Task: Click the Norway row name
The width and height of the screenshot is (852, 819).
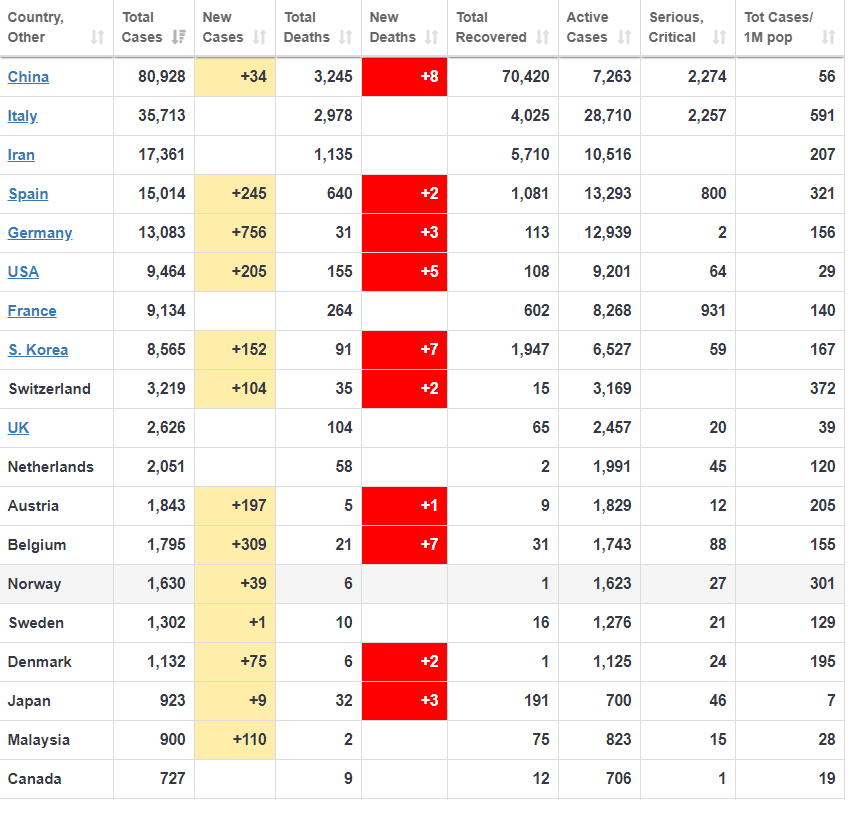Action: (x=34, y=584)
